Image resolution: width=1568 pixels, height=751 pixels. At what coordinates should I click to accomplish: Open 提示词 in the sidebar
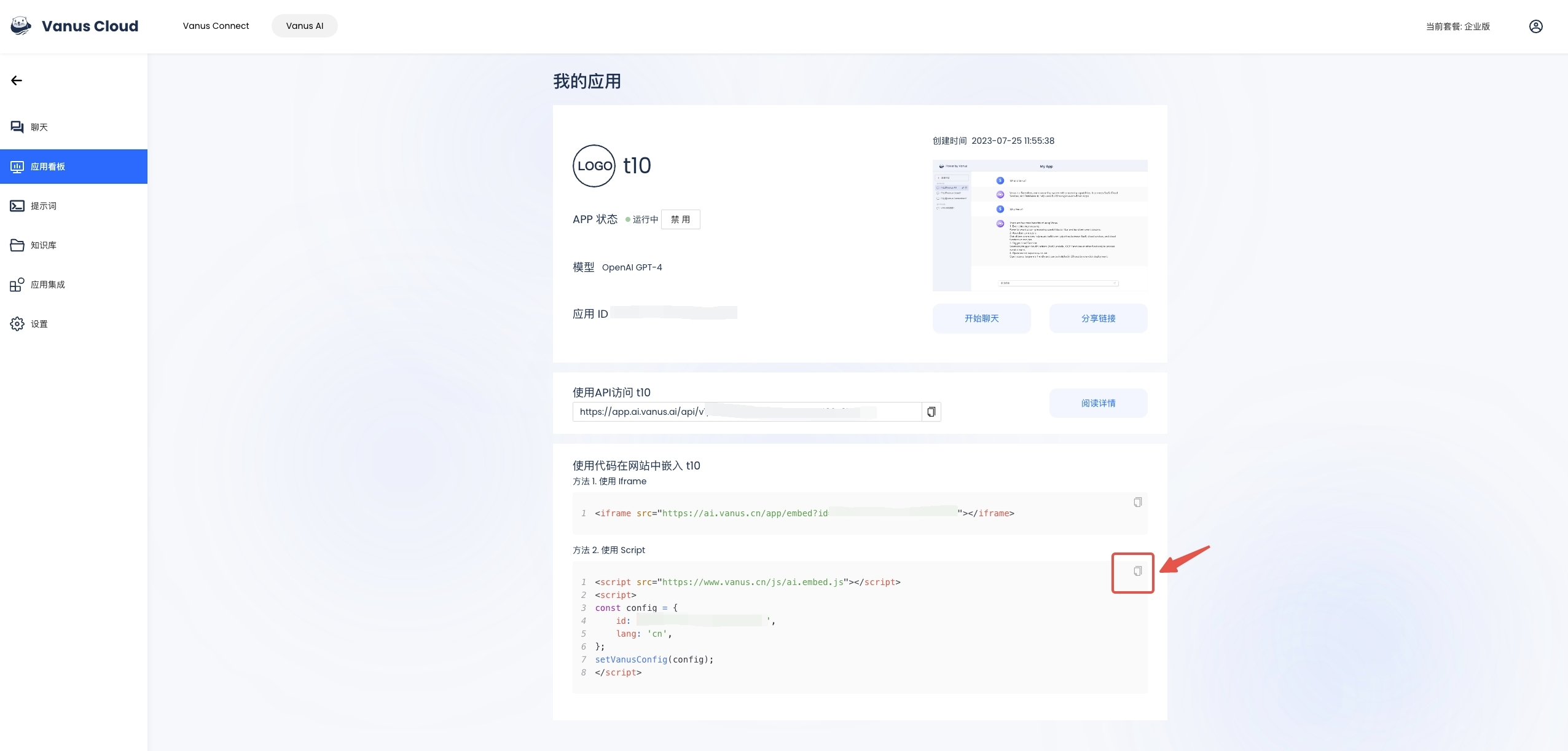(74, 206)
